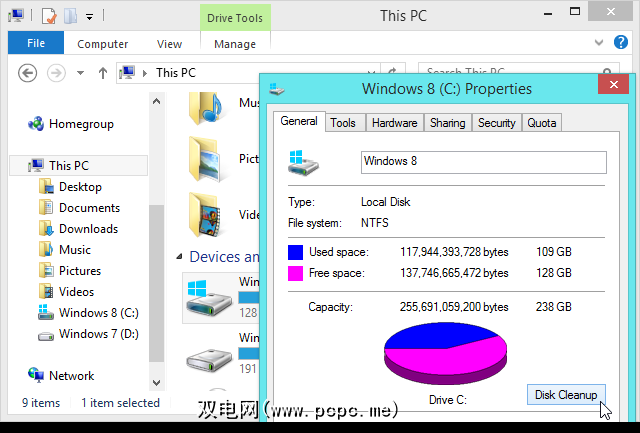
Task: Click the Desktop folder icon in tree
Action: pos(46,187)
